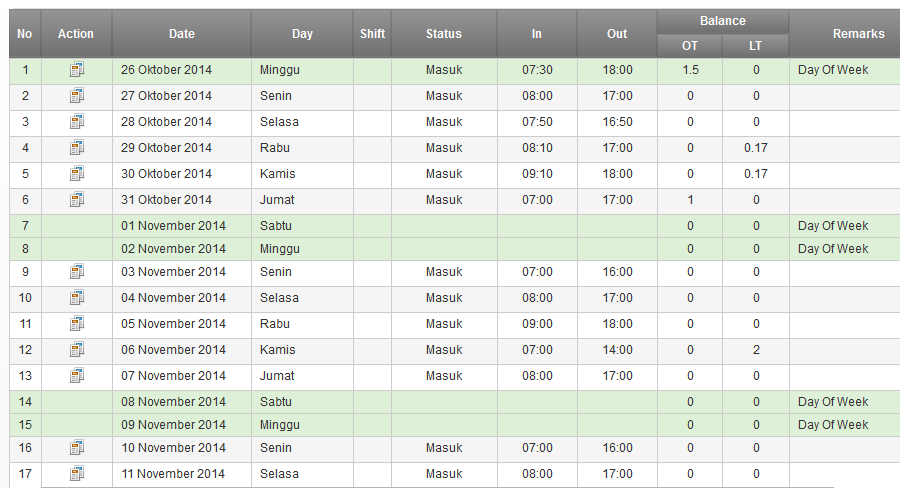900x488 pixels.
Task: Open action icon for 26 Oktober 2014
Action: pos(77,69)
